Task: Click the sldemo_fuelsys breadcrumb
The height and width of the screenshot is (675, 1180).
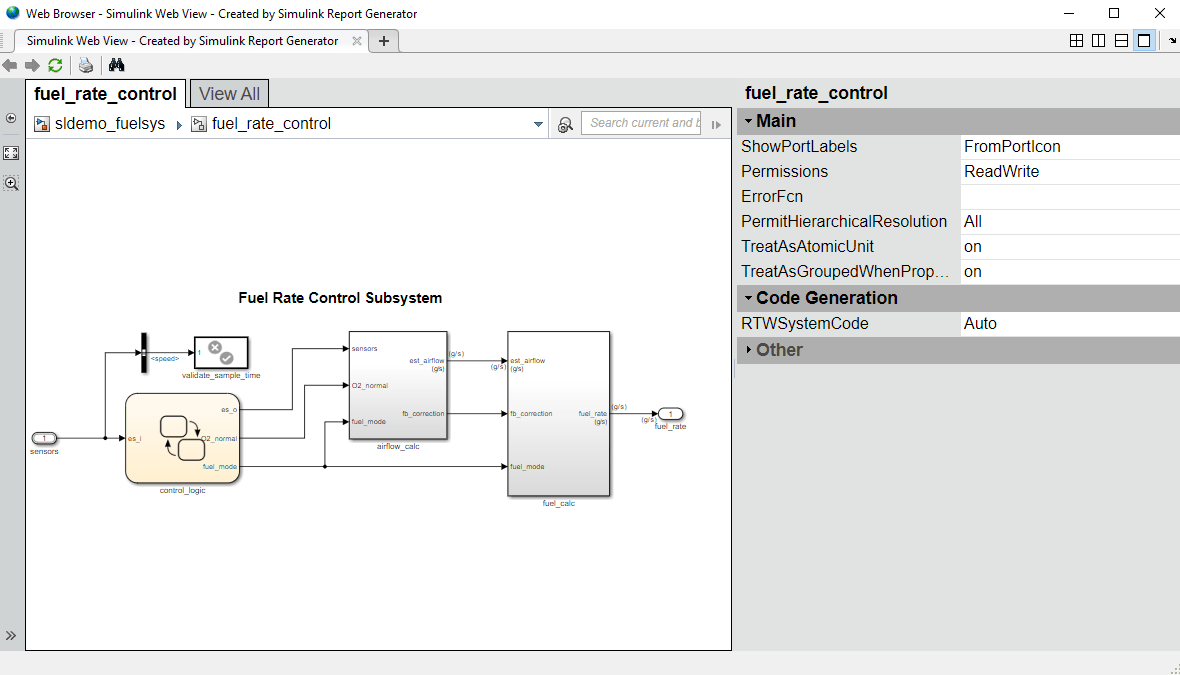Action: tap(110, 123)
